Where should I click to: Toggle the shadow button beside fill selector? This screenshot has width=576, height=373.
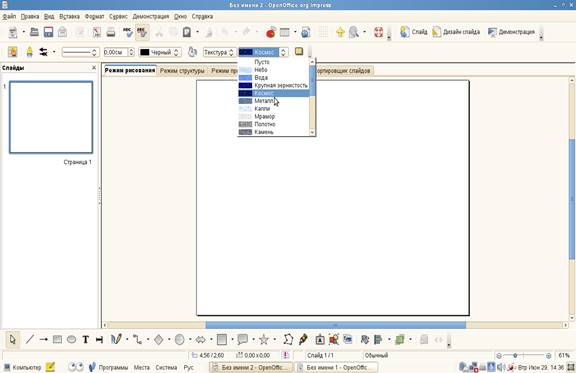coord(299,51)
